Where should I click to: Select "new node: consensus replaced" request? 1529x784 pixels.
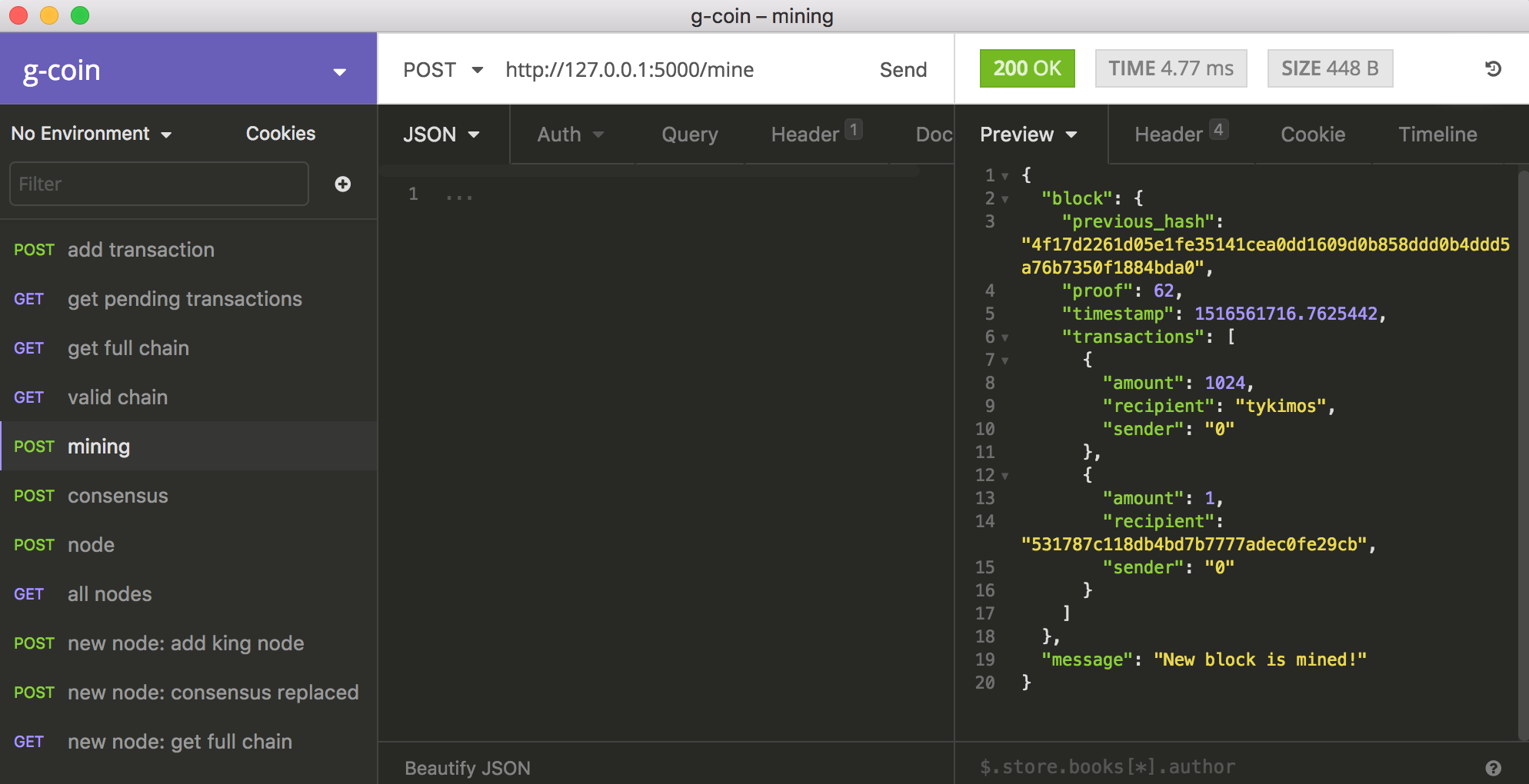(x=188, y=693)
